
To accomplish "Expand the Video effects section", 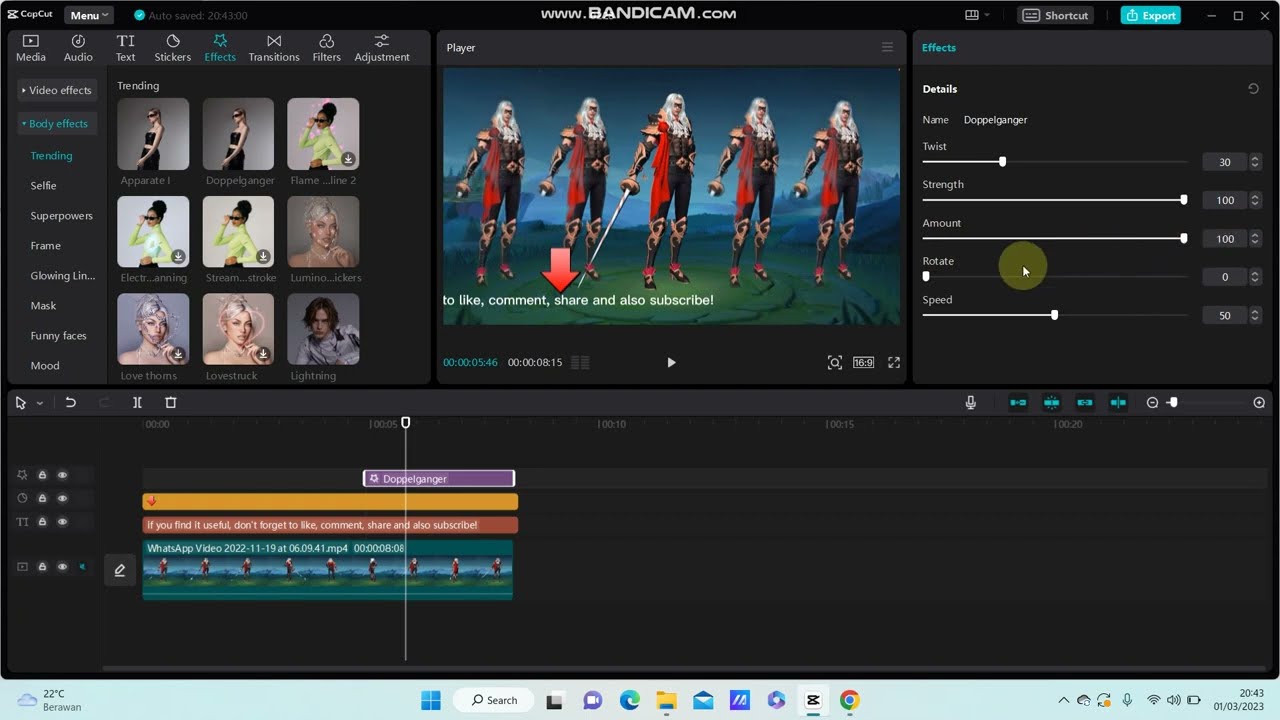I will 57,90.
